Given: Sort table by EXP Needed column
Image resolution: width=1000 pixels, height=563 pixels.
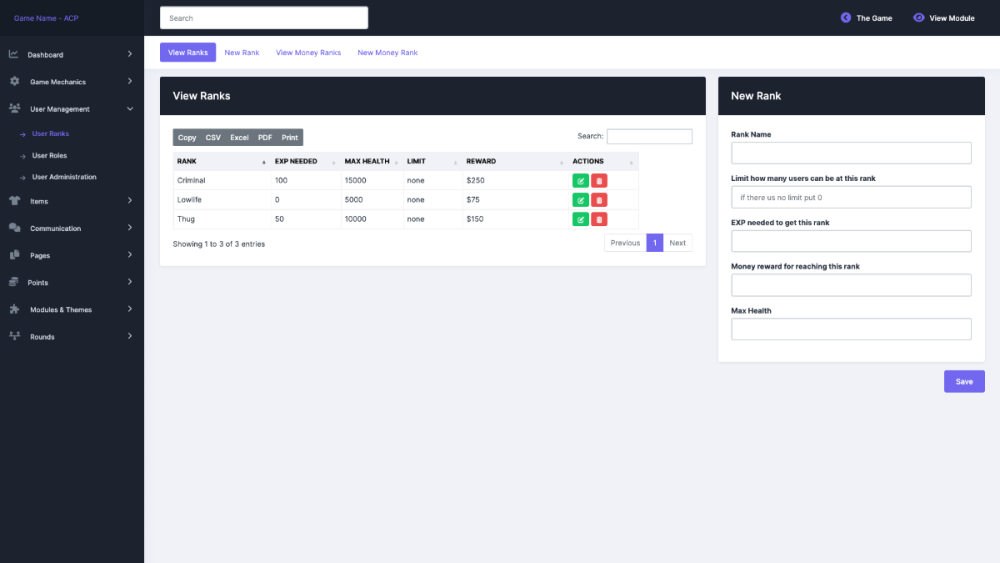Looking at the screenshot, I should 305,161.
